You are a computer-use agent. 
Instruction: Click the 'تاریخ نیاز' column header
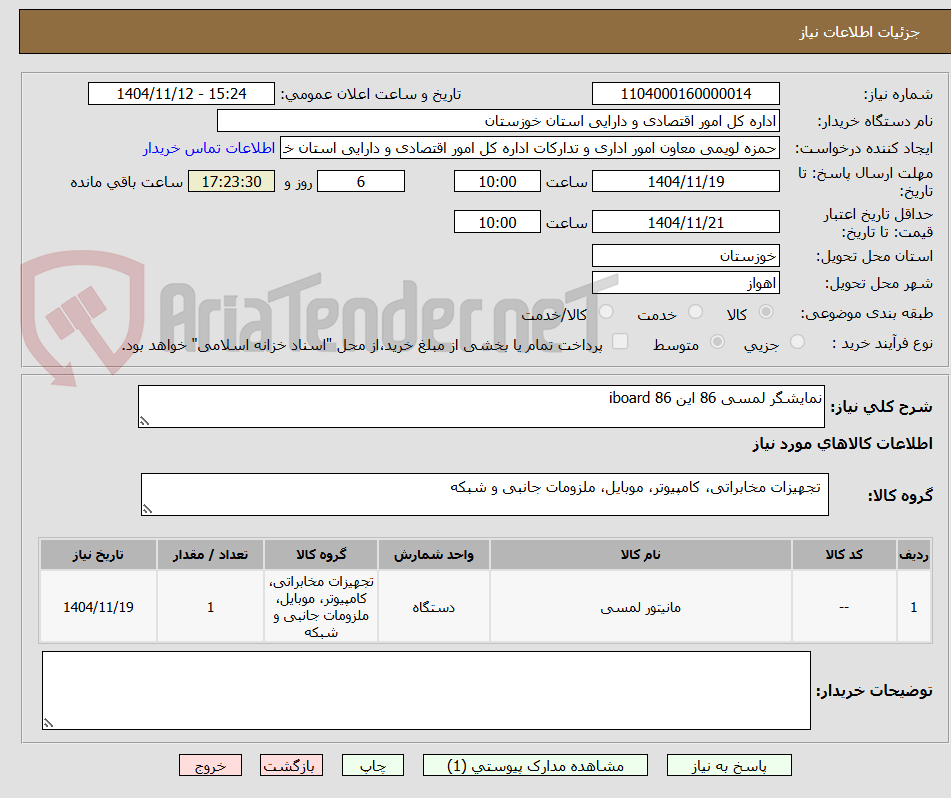tap(98, 555)
